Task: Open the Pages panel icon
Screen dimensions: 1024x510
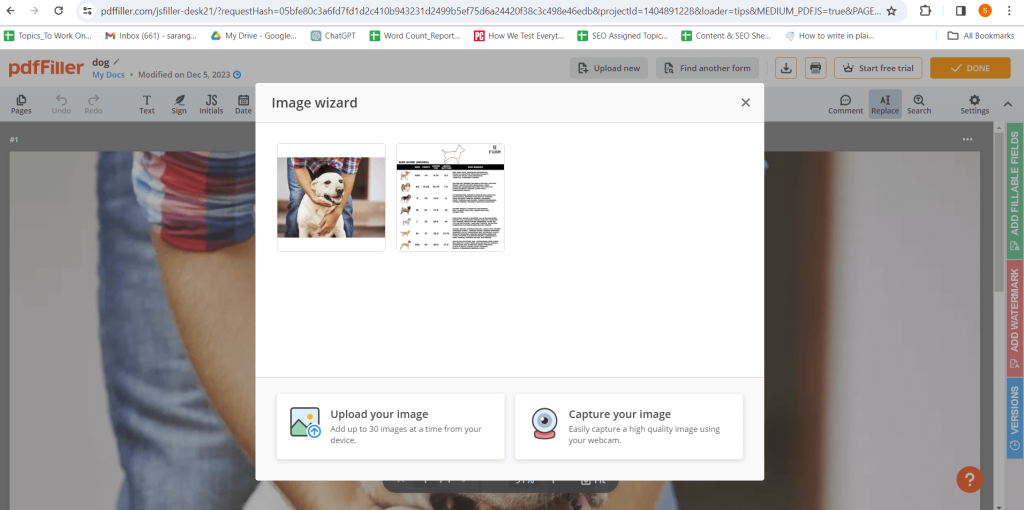Action: click(21, 104)
